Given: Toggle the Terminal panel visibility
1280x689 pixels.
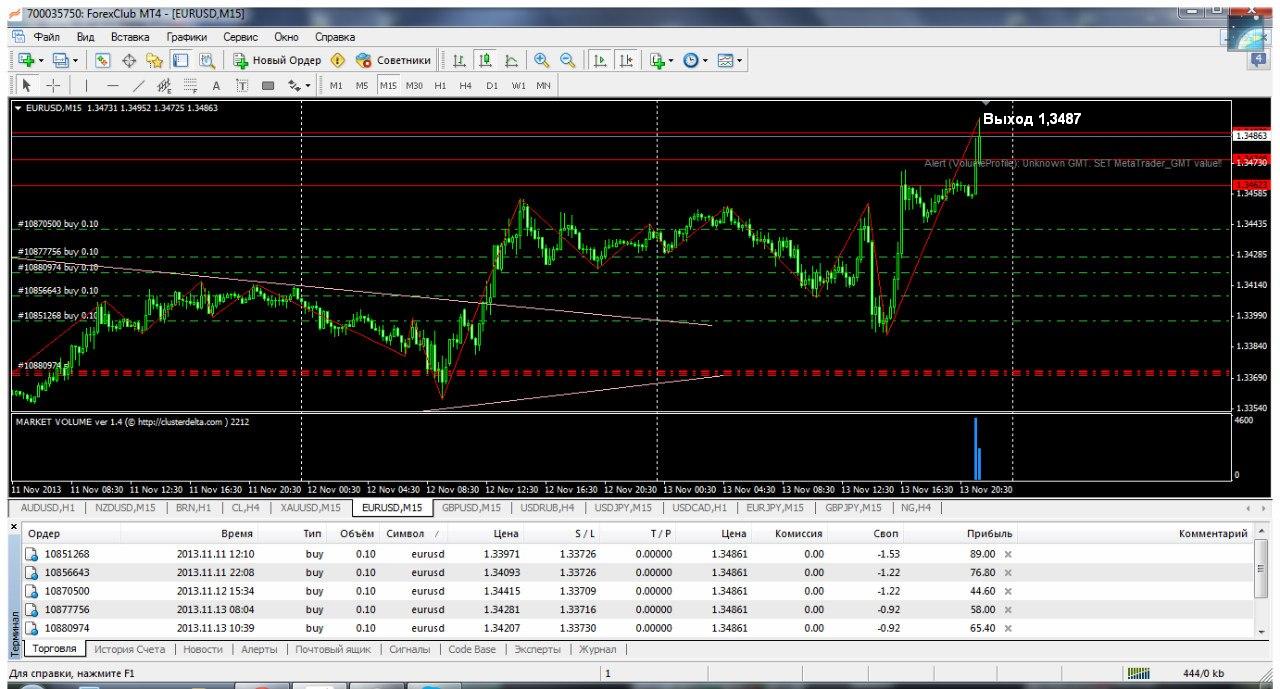Looking at the screenshot, I should (x=181, y=60).
